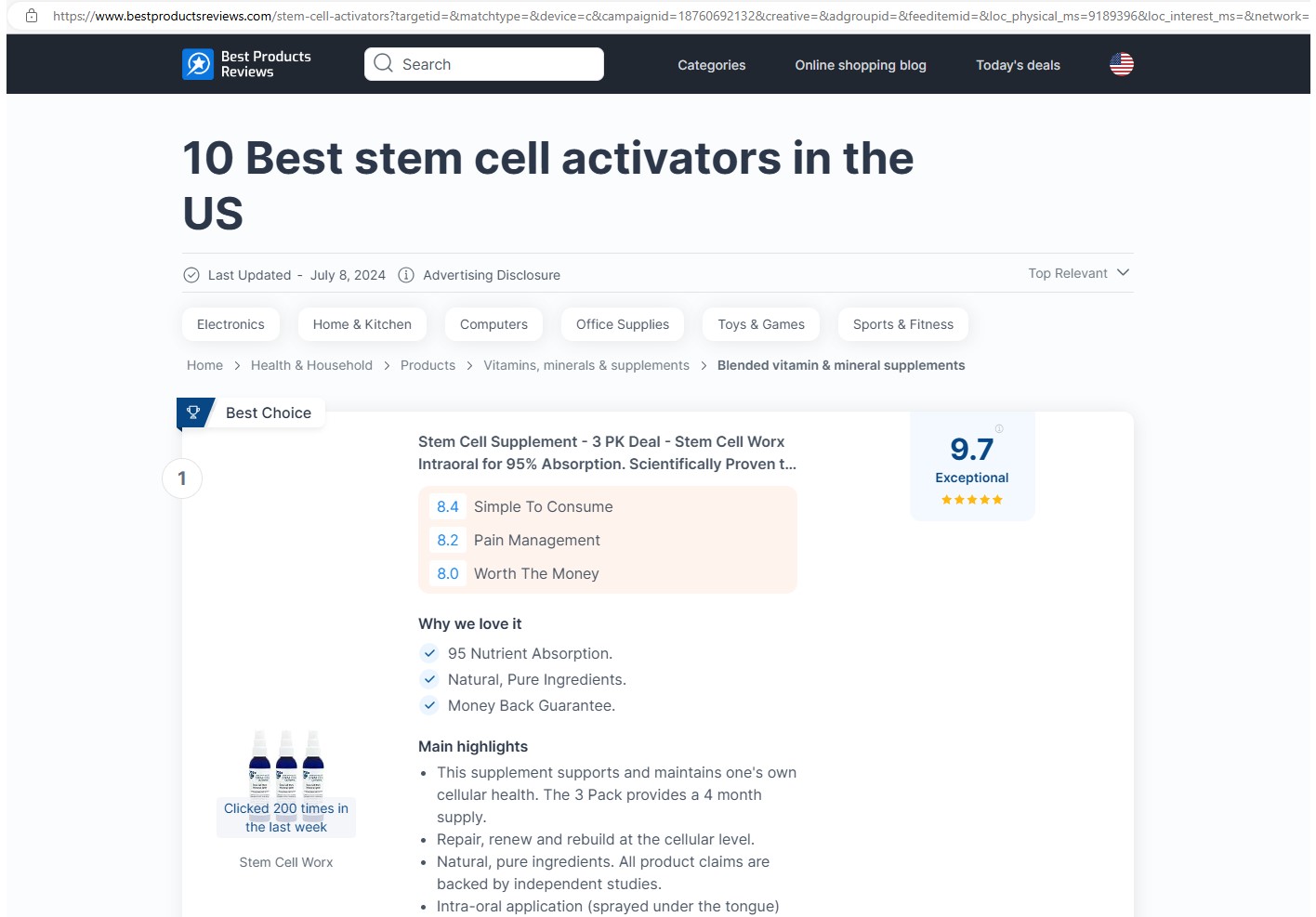Click the checkmark beside 95 Nutrient Absorption
The height and width of the screenshot is (917, 1316).
pyautogui.click(x=429, y=653)
